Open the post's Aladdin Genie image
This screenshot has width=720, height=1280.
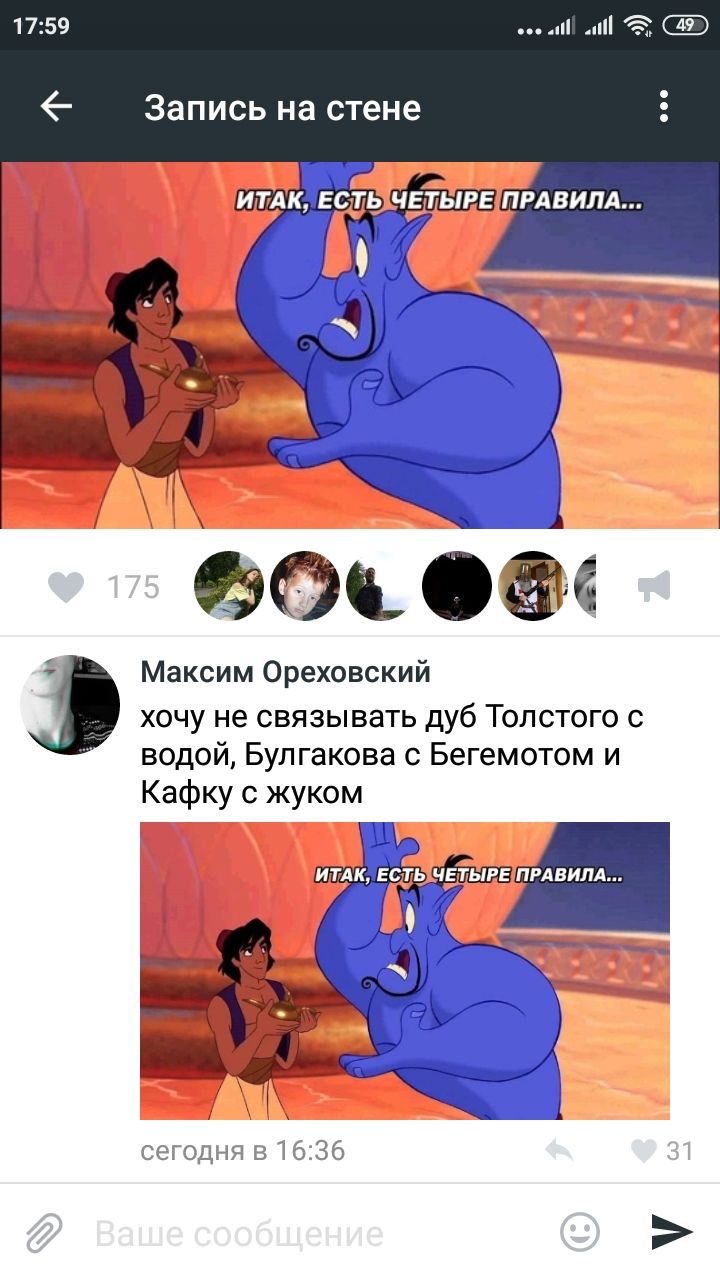[360, 345]
